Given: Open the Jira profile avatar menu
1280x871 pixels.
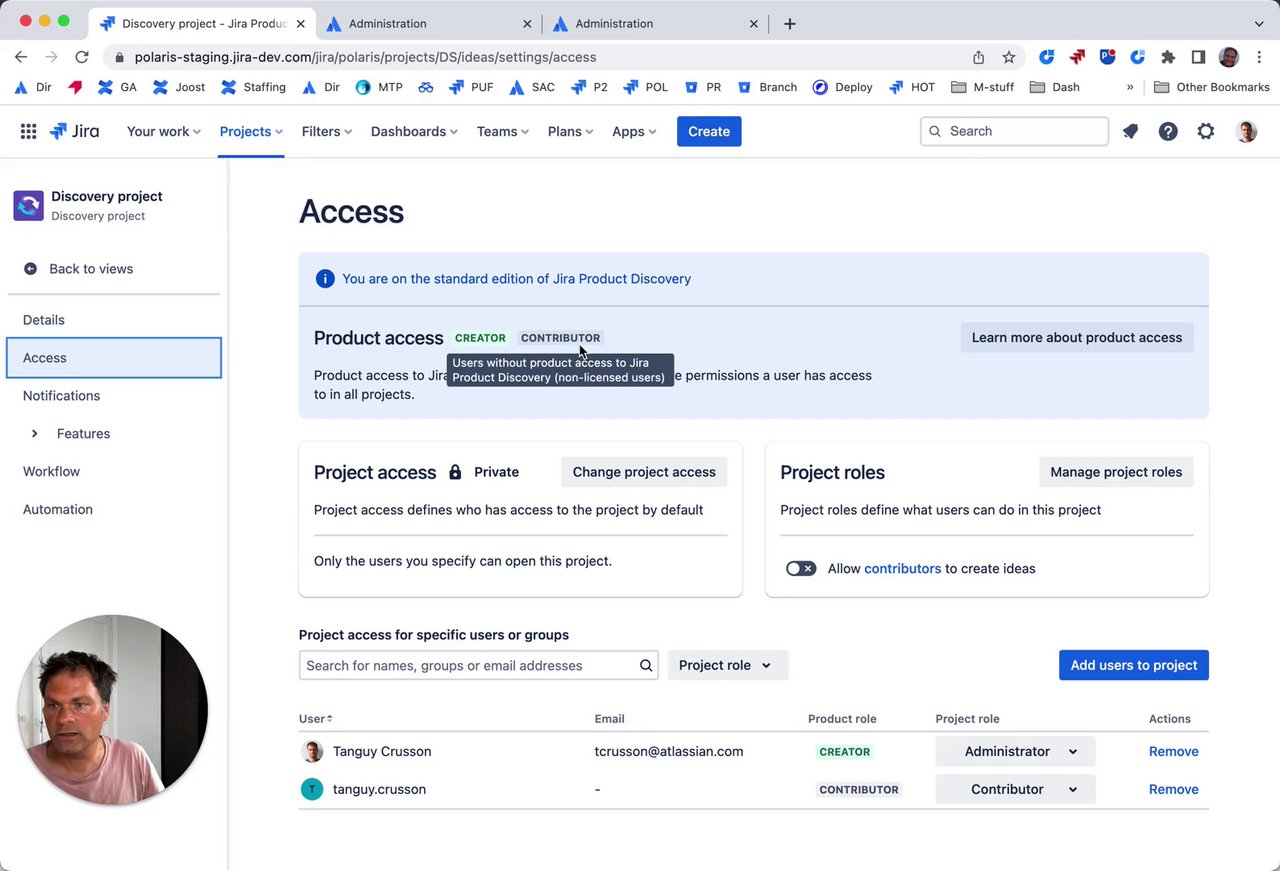Looking at the screenshot, I should coord(1246,131).
